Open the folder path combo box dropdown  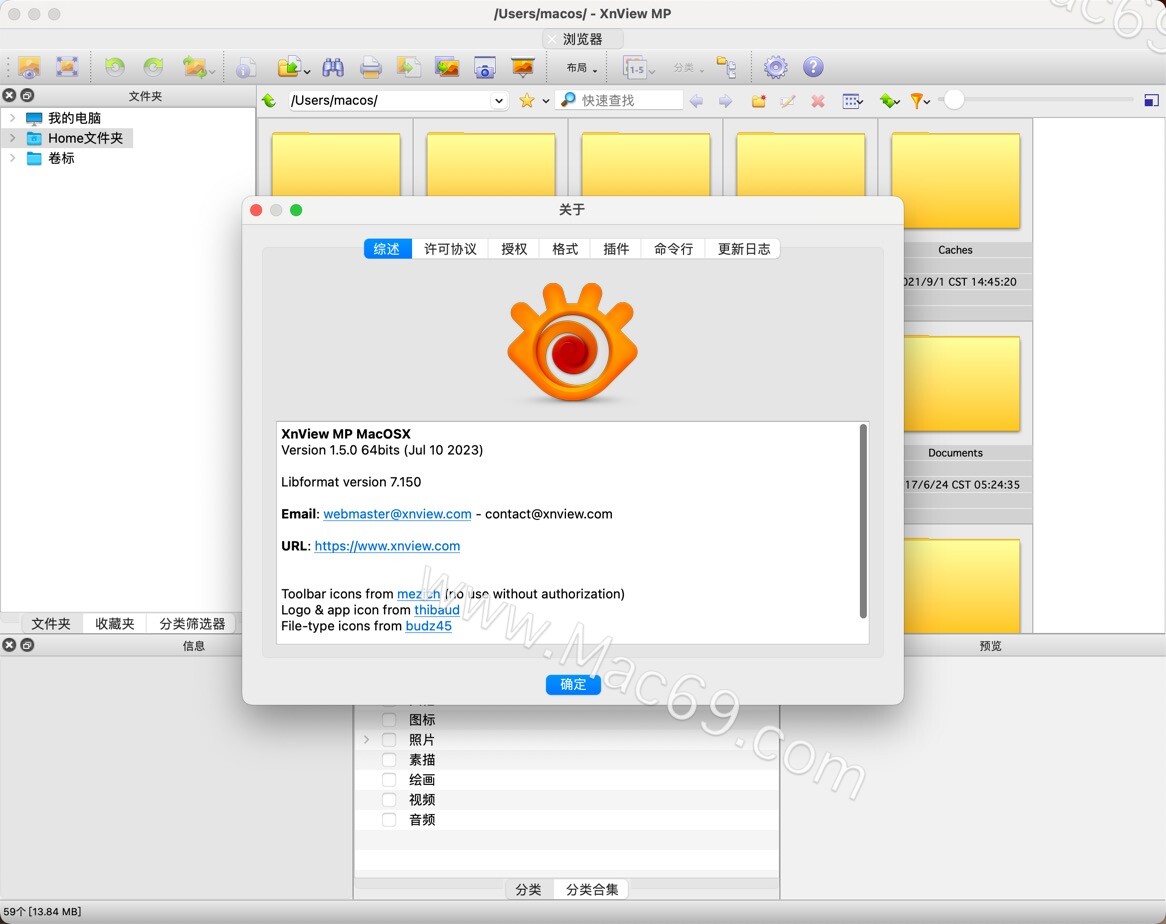(x=498, y=100)
